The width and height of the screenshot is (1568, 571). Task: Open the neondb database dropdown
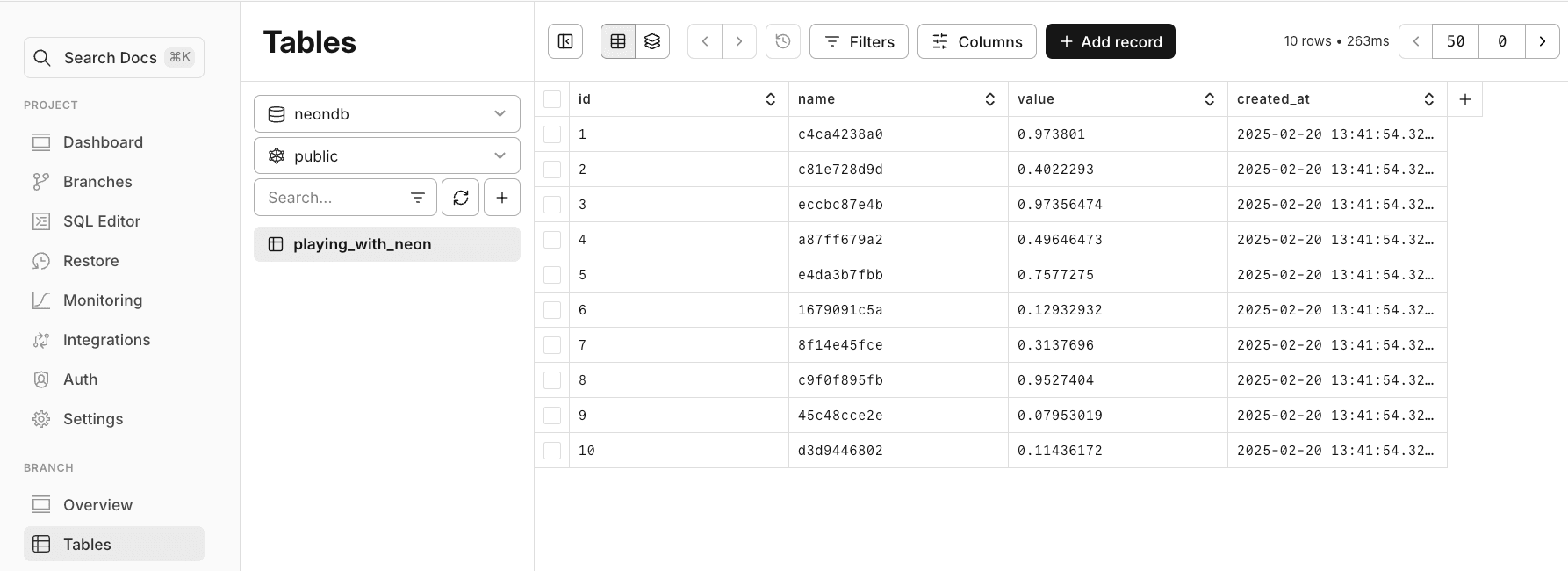click(x=387, y=114)
